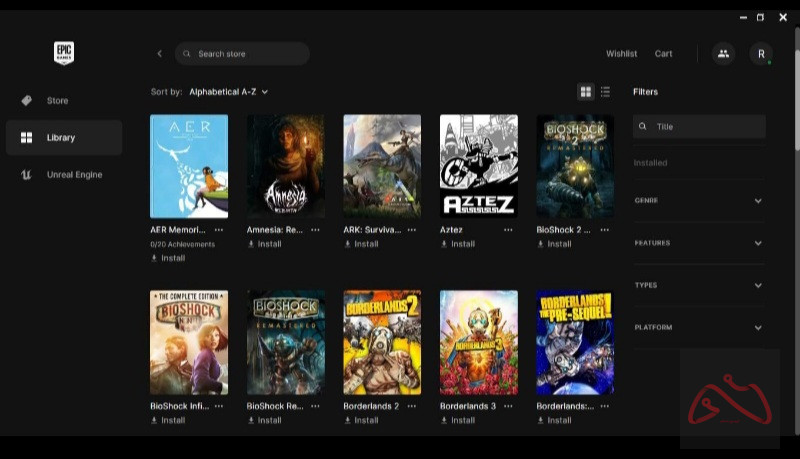Open options menu for Borderlands 2

click(x=412, y=407)
